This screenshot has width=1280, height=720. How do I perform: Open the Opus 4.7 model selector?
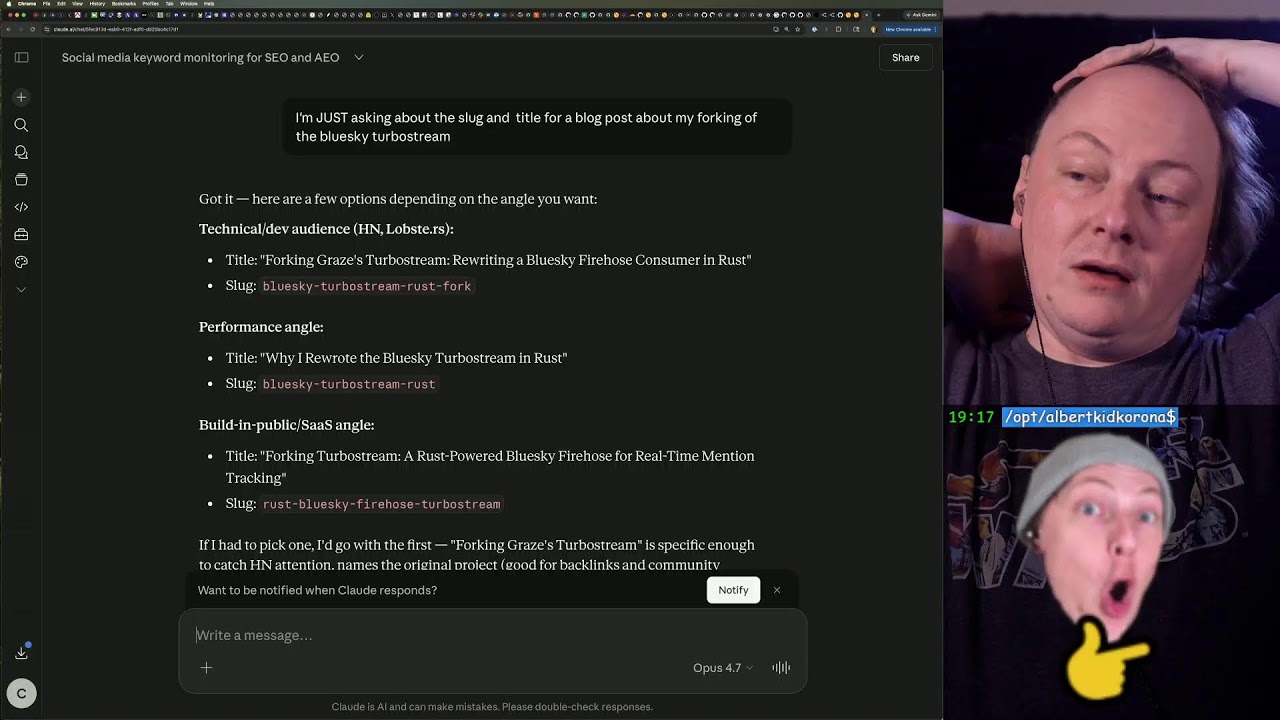tap(722, 668)
